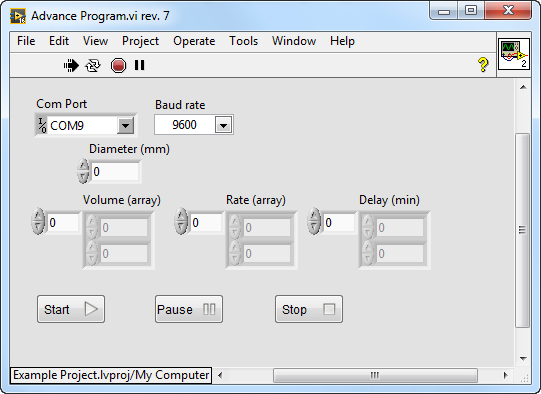Click the horizontal scrollbar thumb
541x394 pixels.
375,375
